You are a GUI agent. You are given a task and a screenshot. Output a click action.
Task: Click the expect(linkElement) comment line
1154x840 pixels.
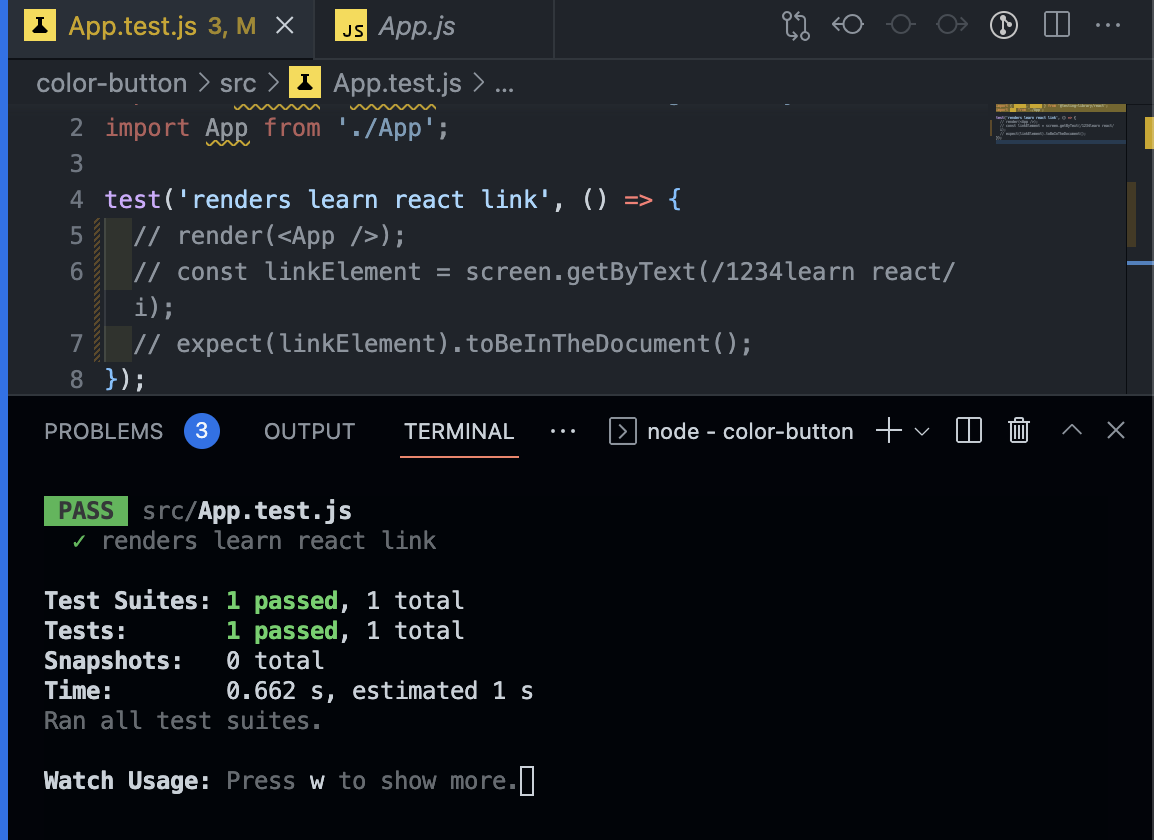tap(442, 344)
